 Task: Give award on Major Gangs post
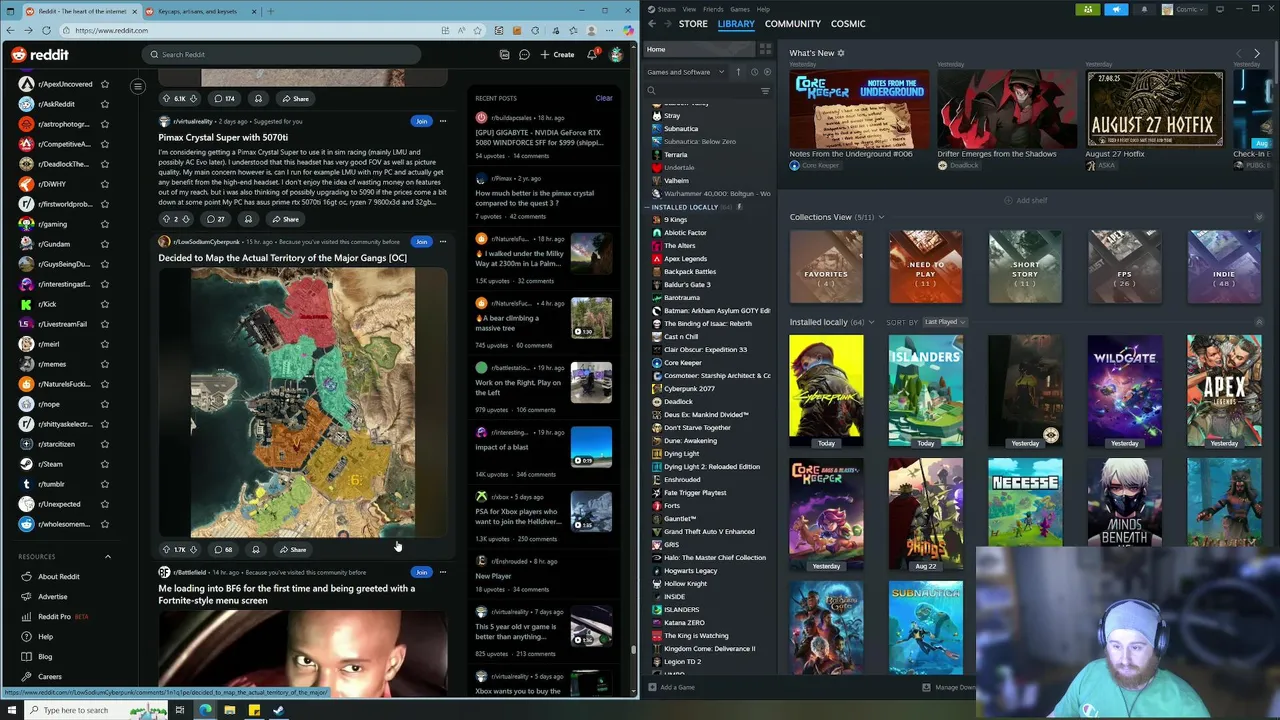256,550
